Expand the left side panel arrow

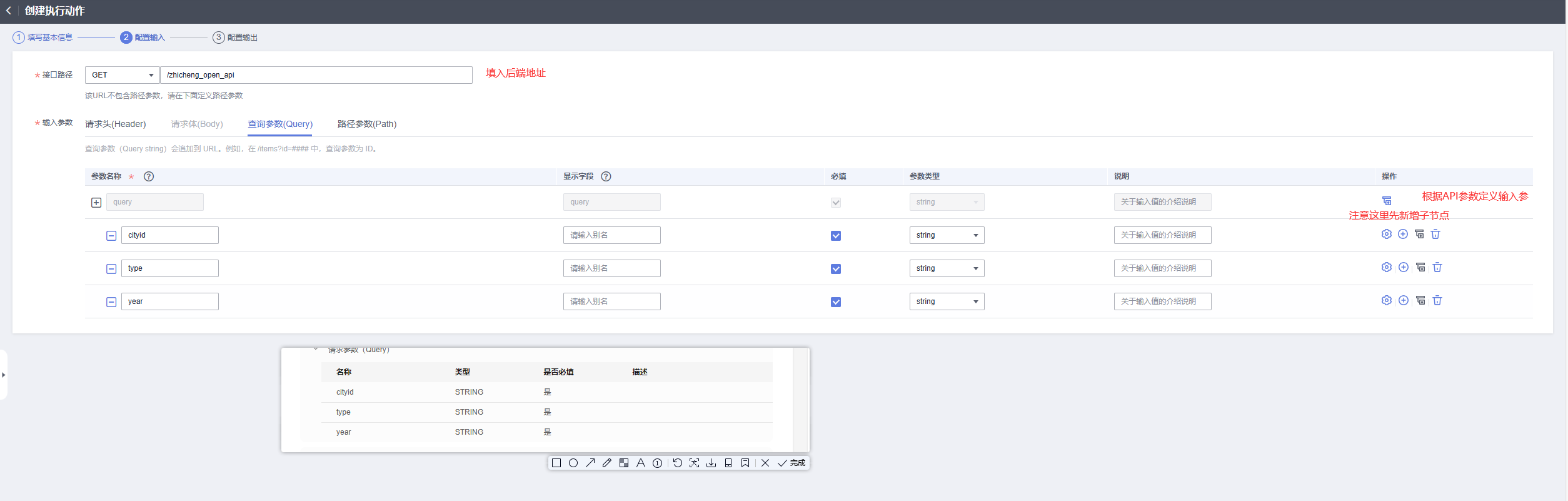click(4, 375)
